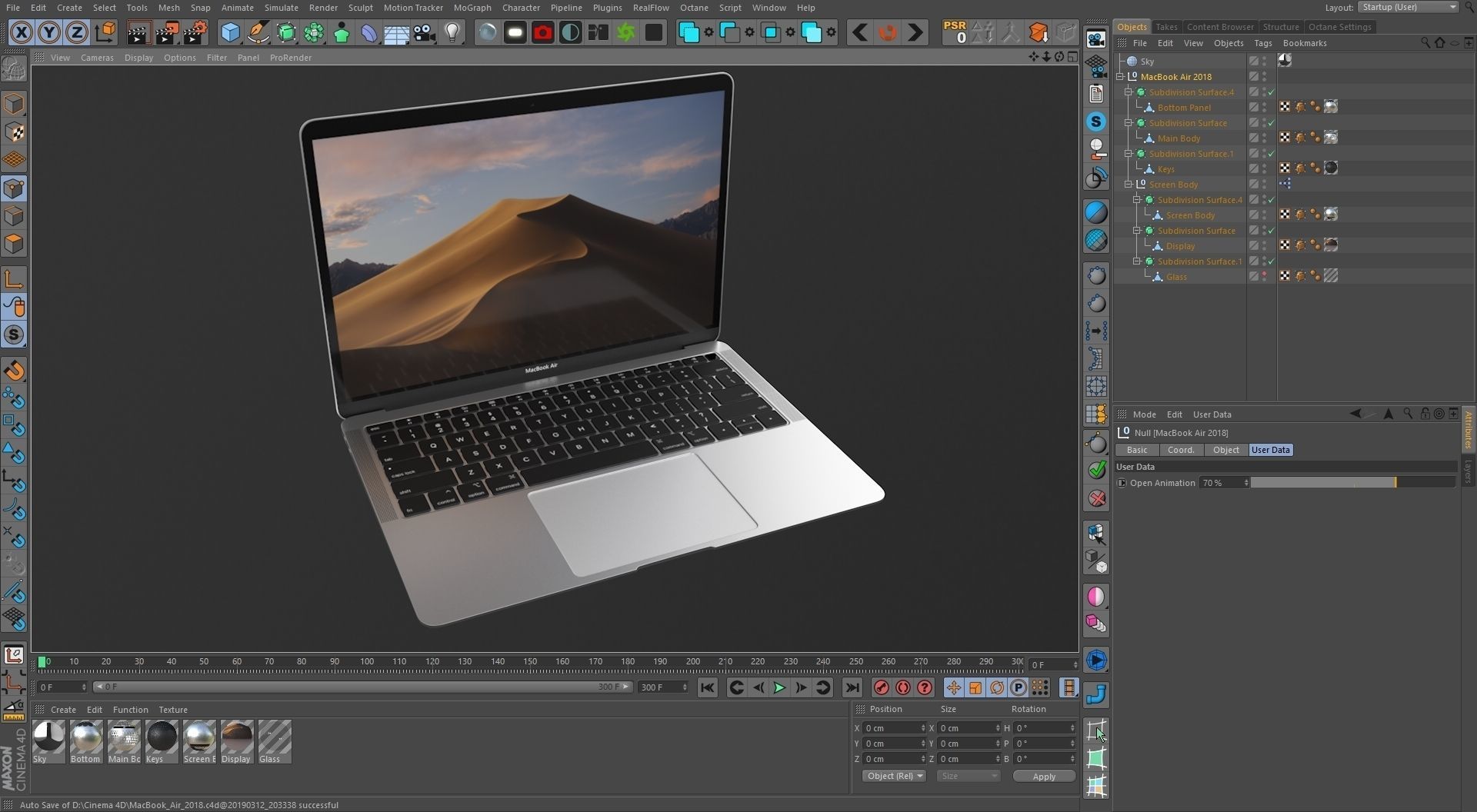Open the Coord. attribute tab
The image size is (1477, 812).
1181,450
